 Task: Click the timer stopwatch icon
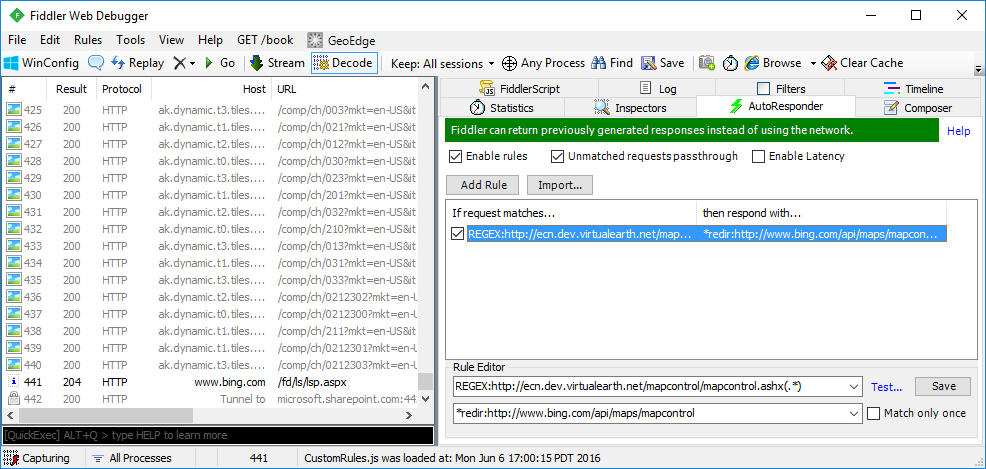[x=730, y=63]
